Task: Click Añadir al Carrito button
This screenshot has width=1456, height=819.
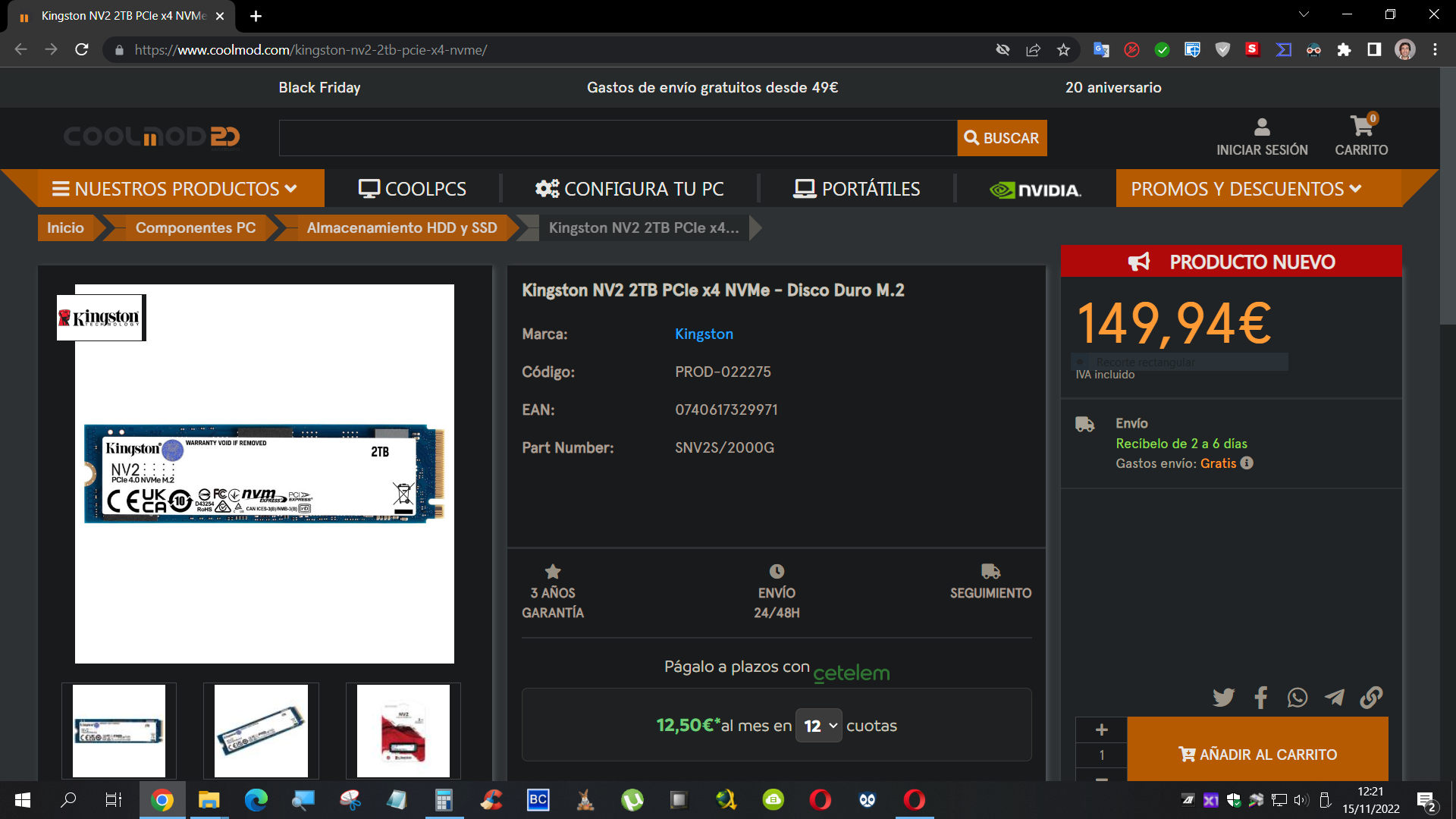Action: pos(1257,753)
